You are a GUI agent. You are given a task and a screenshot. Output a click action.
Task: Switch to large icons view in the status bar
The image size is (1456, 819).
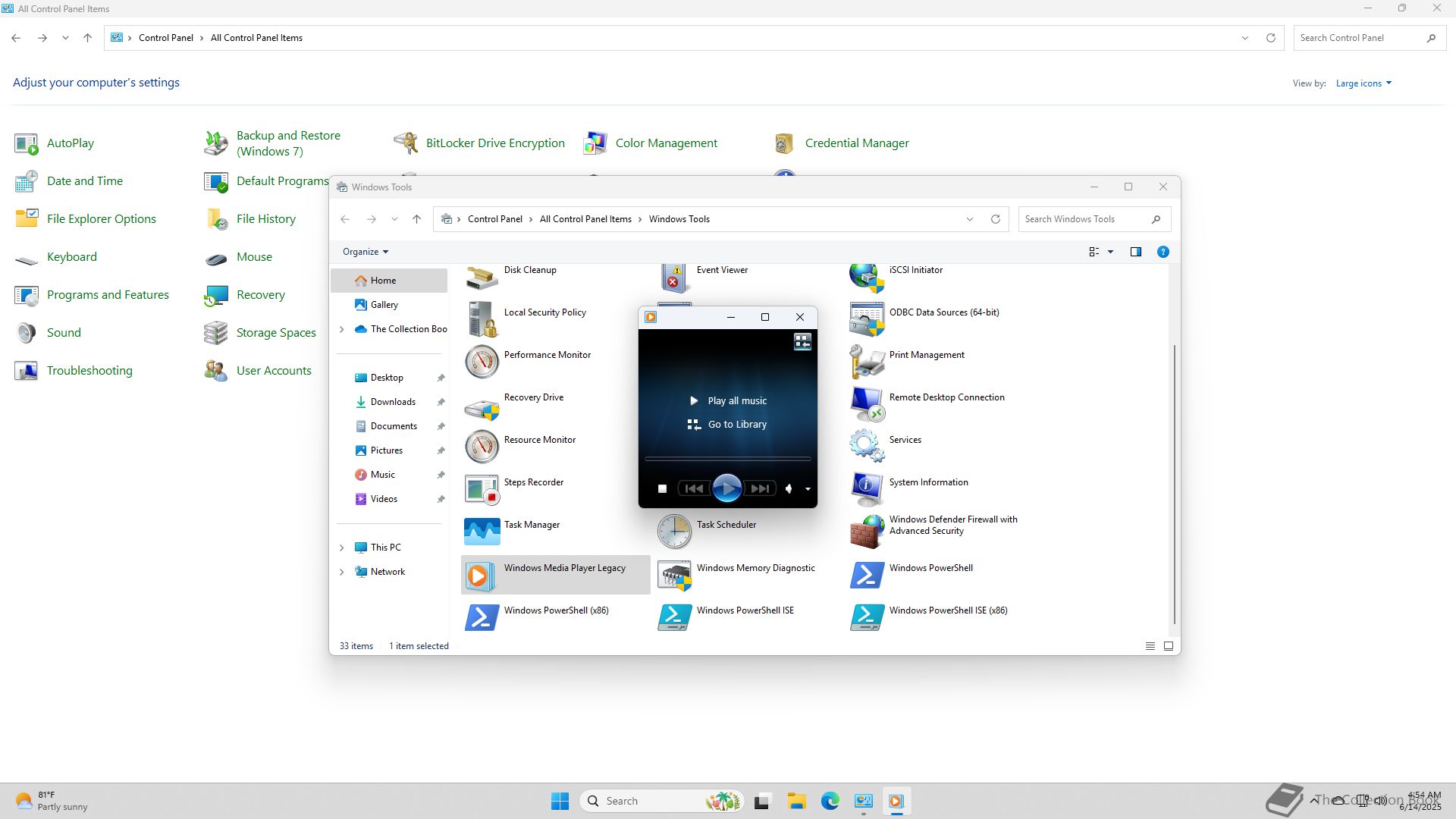(x=1168, y=646)
